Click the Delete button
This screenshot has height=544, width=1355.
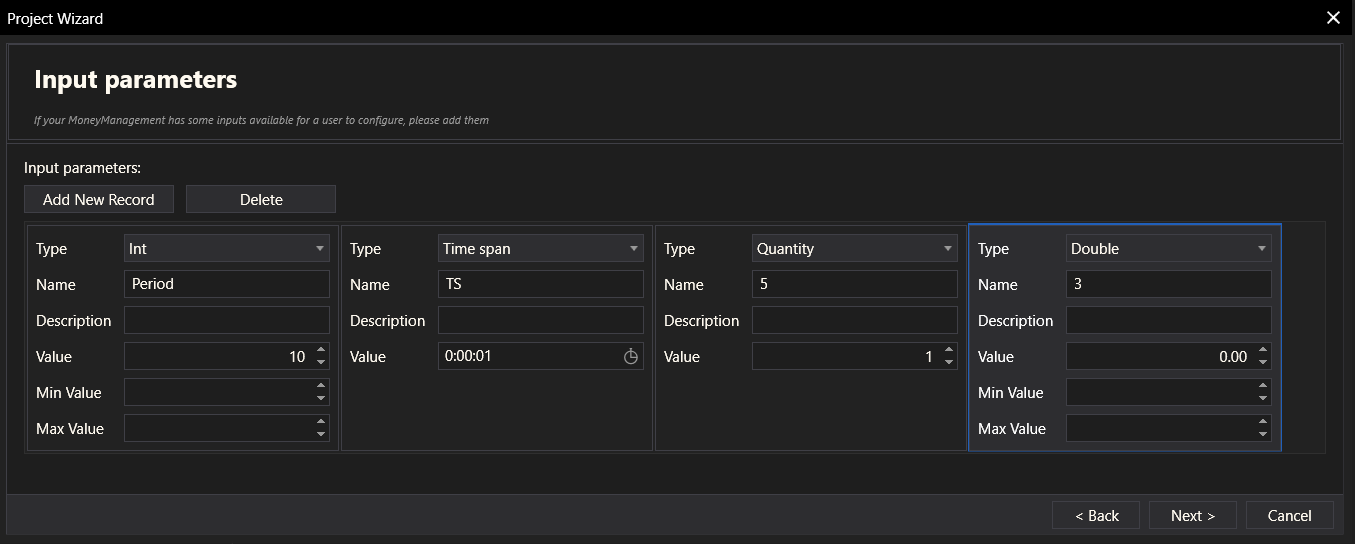point(261,200)
